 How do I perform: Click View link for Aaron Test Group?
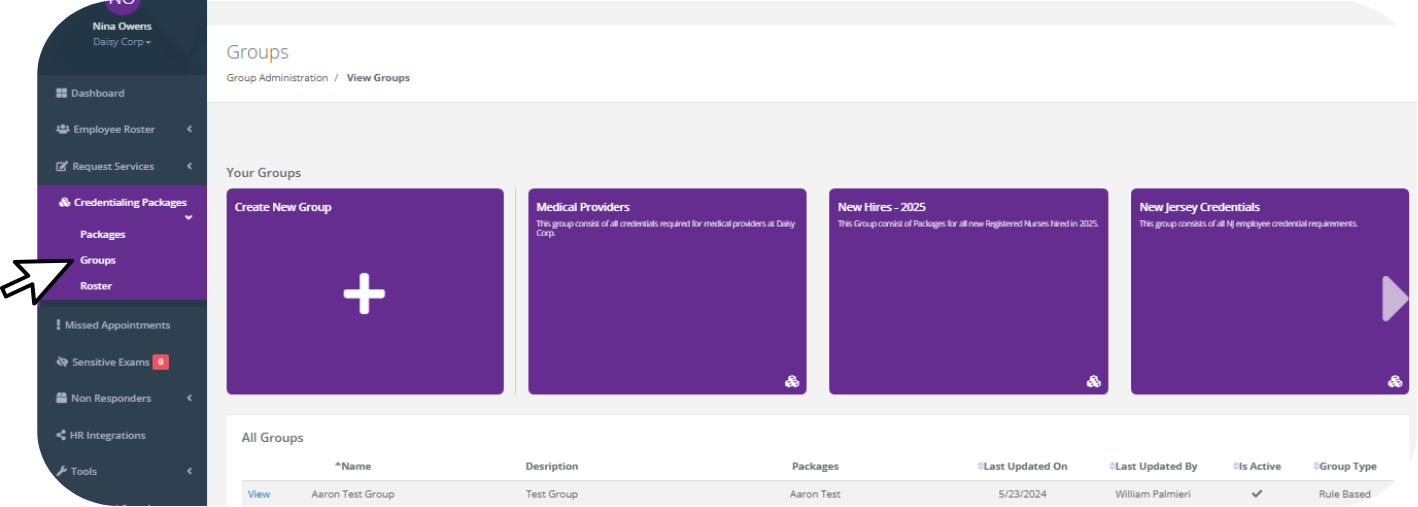[259, 494]
